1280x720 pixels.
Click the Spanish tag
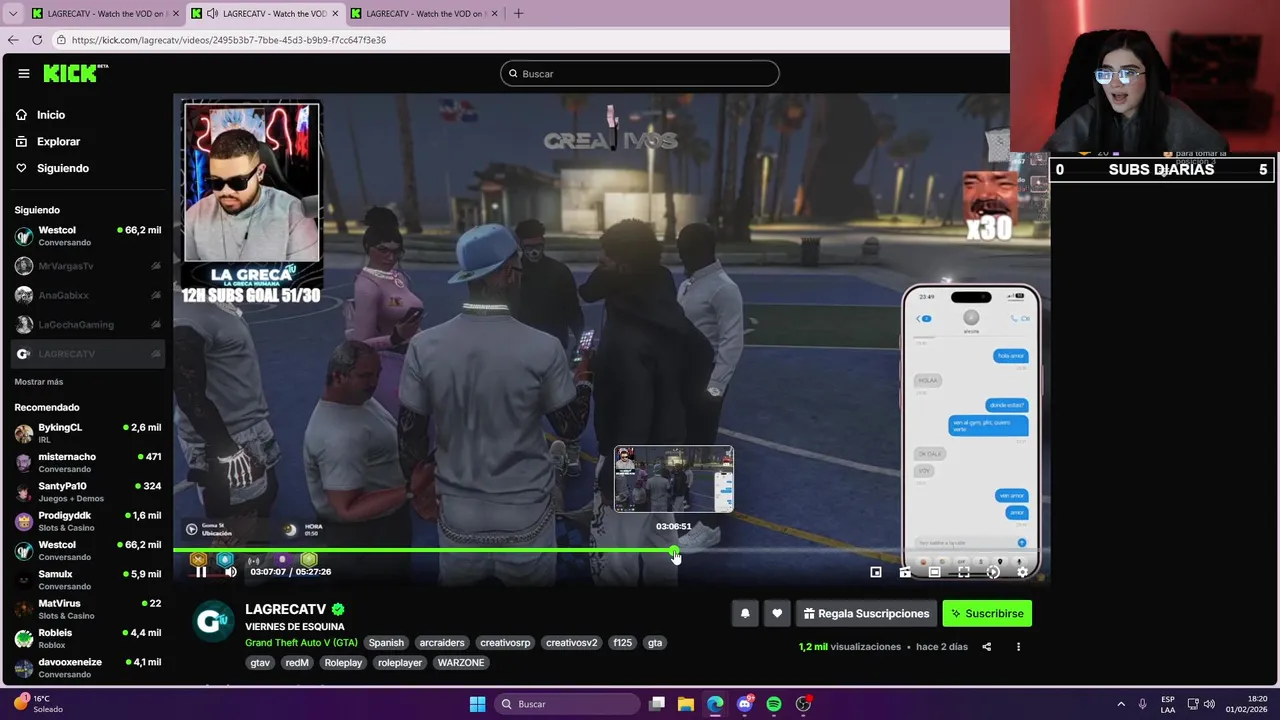(386, 643)
